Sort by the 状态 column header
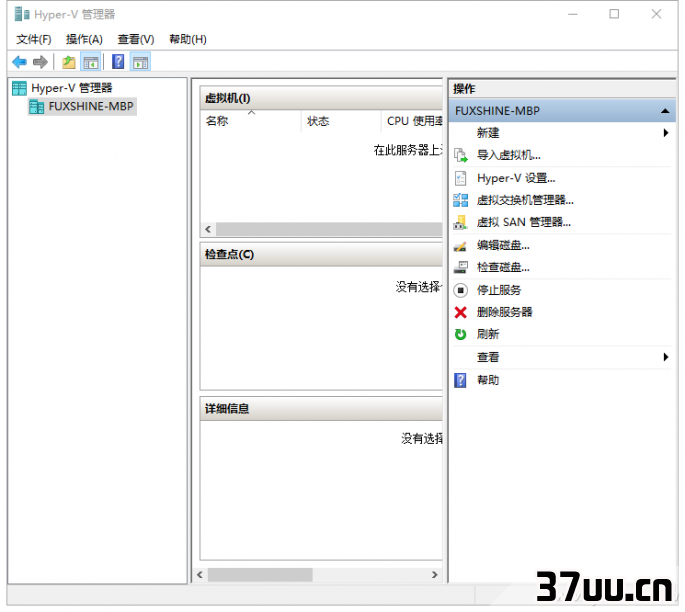The image size is (685, 612). [x=341, y=121]
